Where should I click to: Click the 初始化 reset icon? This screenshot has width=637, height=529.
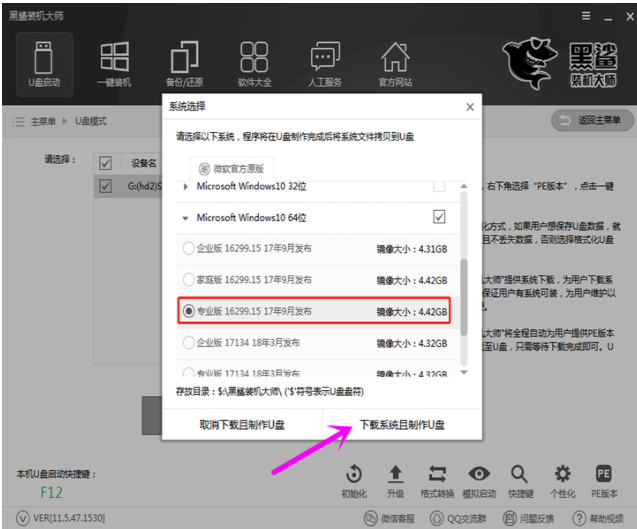pyautogui.click(x=354, y=474)
